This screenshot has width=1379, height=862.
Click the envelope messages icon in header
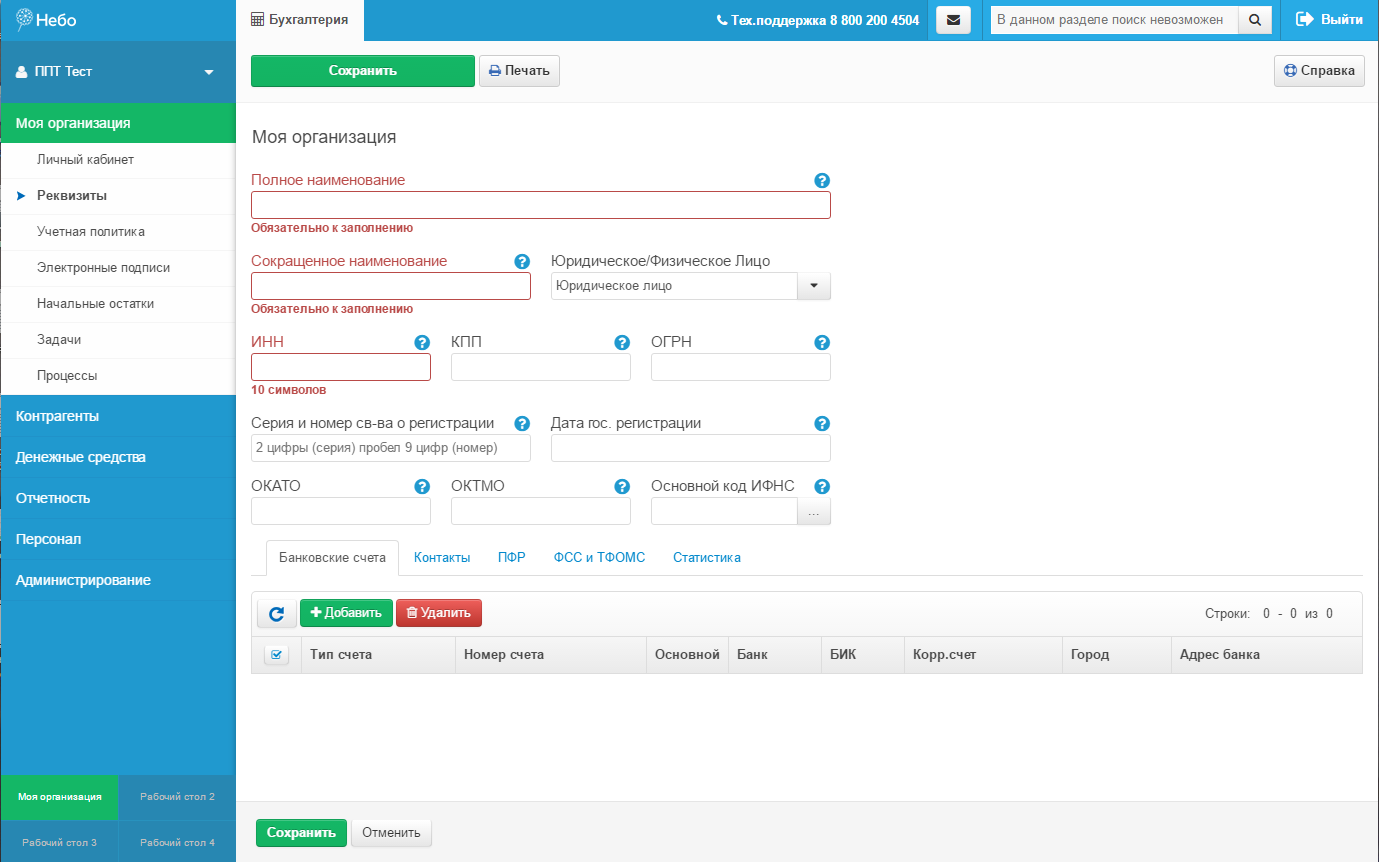tap(953, 20)
